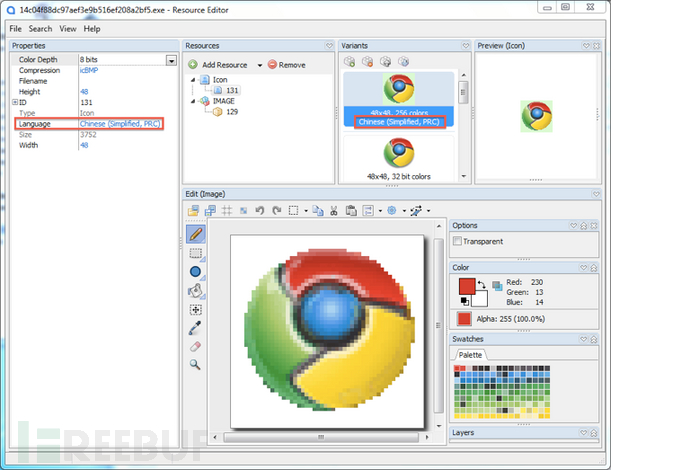Screen dimensions: 690x470
Task: Click the dashed select-all icon in top toolbar
Action: coord(294,211)
